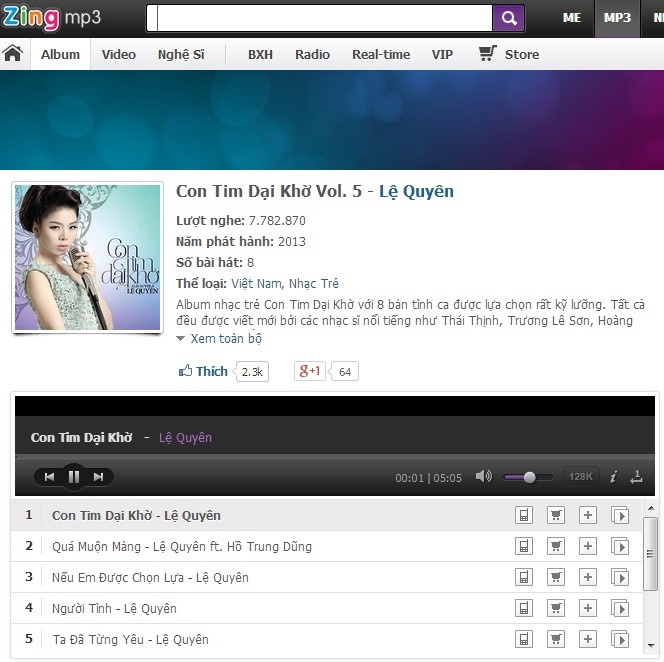The image size is (664, 662).
Task: Mute the player volume speaker icon
Action: (483, 477)
